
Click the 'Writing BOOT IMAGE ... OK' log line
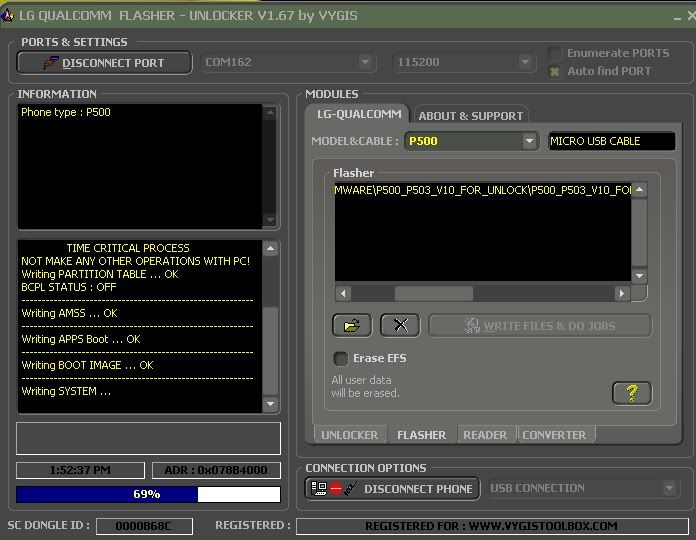pos(87,365)
